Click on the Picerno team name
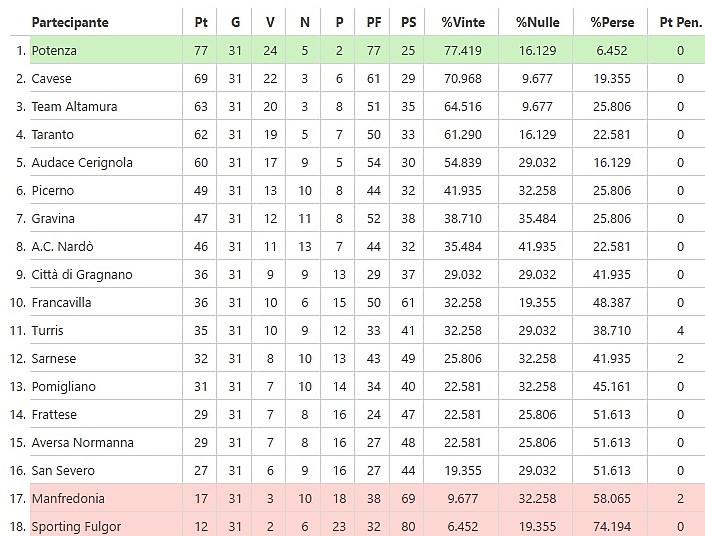 [x=53, y=191]
